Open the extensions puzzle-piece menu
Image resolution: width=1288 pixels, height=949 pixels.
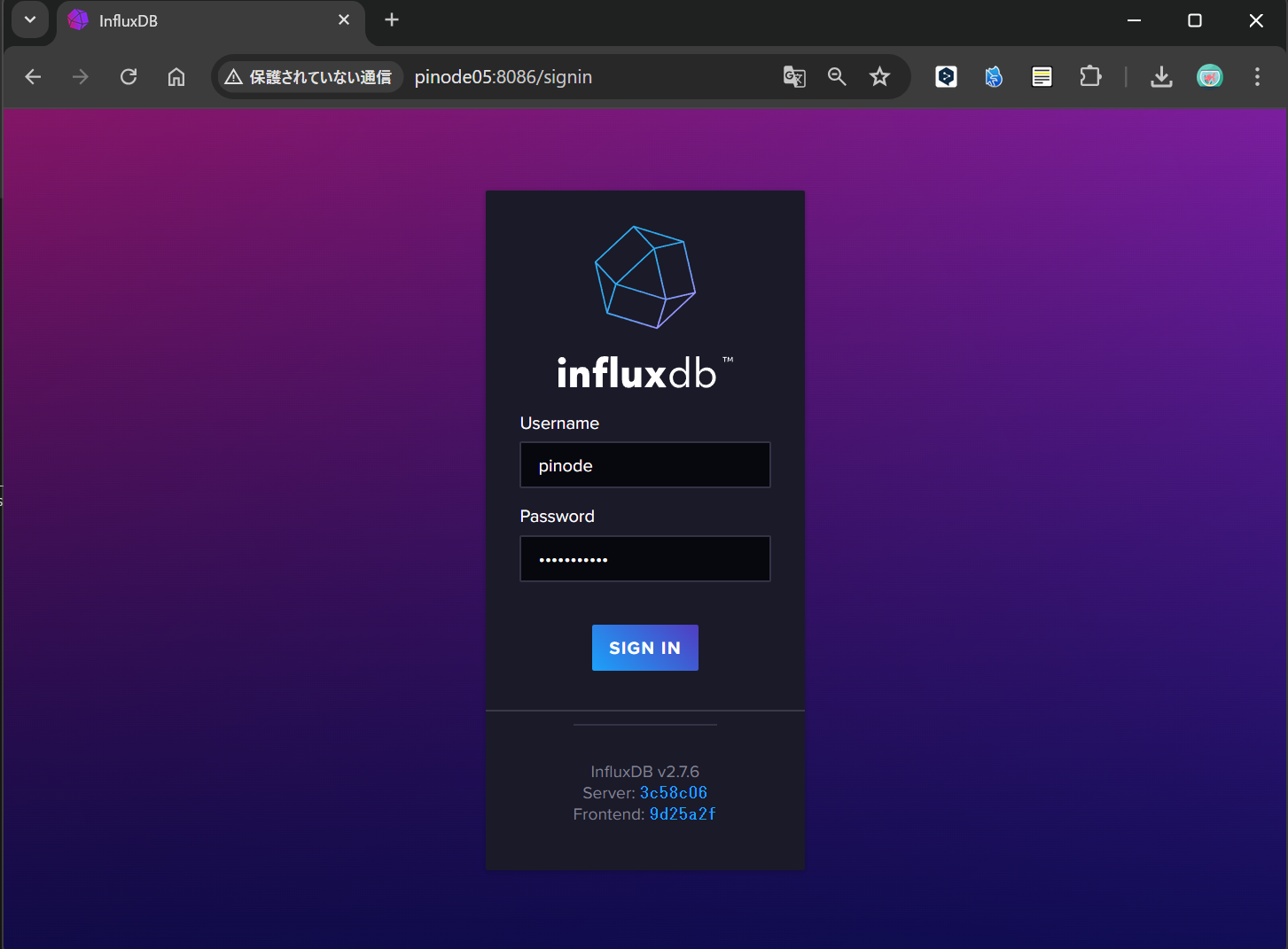1090,77
